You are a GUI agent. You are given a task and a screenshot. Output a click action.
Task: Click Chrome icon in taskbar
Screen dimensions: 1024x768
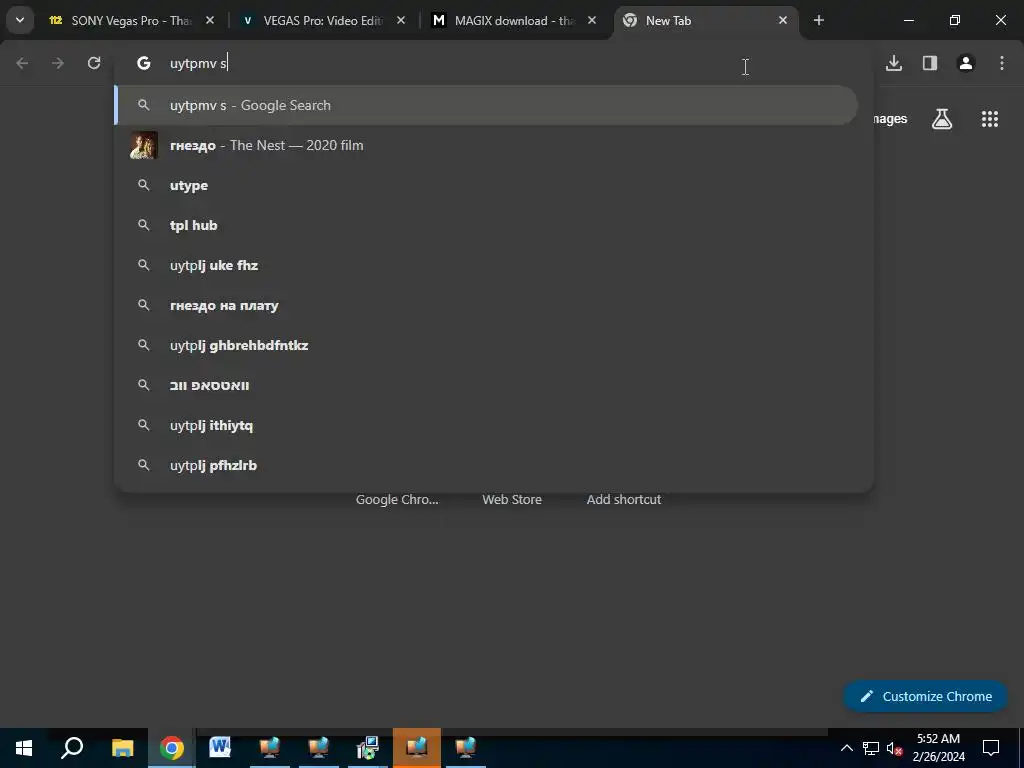(172, 748)
